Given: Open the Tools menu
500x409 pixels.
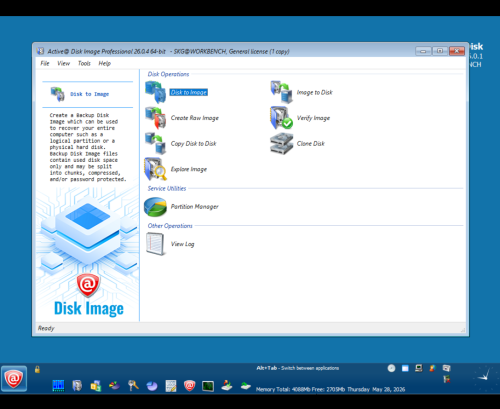Looking at the screenshot, I should pyautogui.click(x=84, y=63).
